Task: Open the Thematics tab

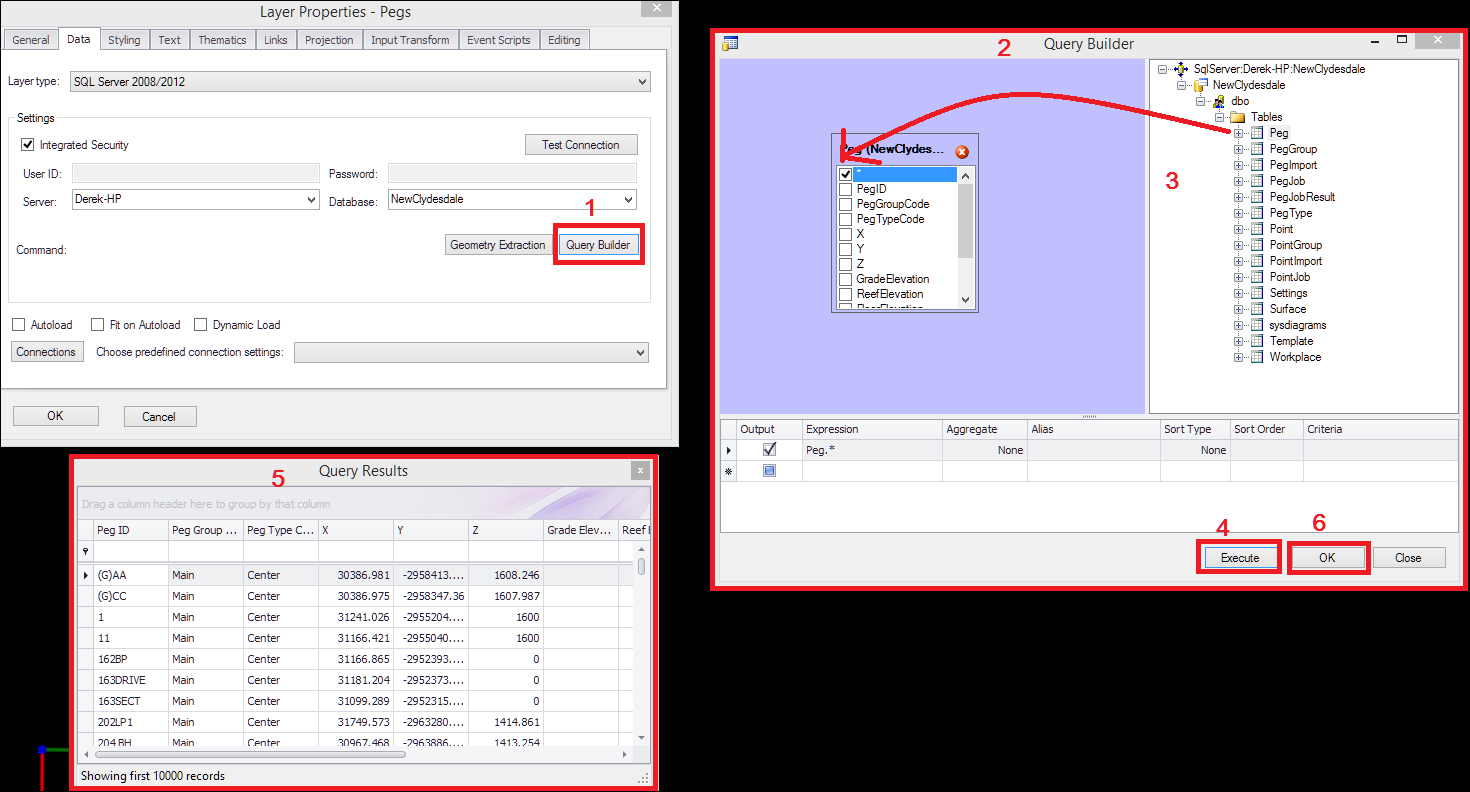Action: pyautogui.click(x=222, y=40)
